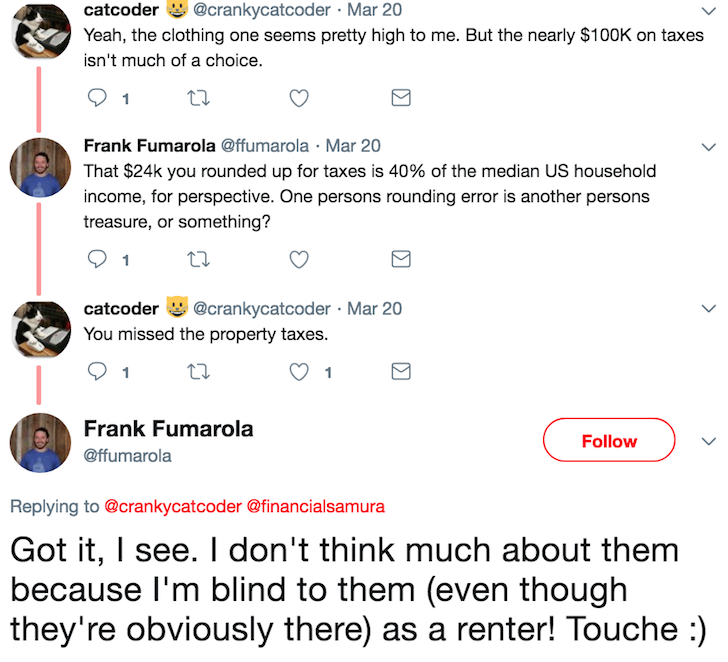
Task: Like Frank Fumarola's median household income tweet
Action: click(x=299, y=259)
